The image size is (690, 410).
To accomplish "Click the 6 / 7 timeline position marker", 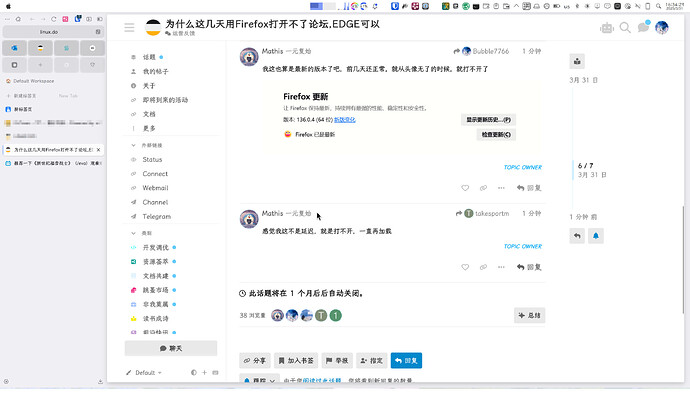I will (x=585, y=165).
